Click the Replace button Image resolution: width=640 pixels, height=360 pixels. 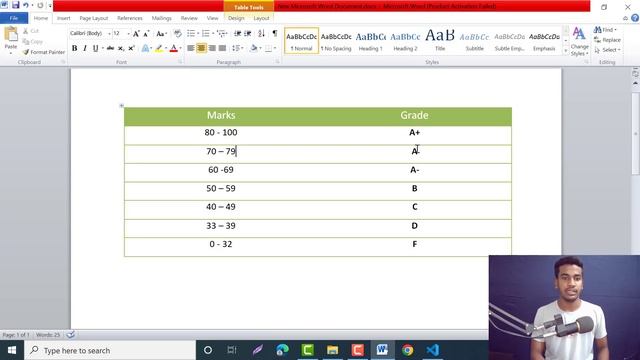(607, 40)
